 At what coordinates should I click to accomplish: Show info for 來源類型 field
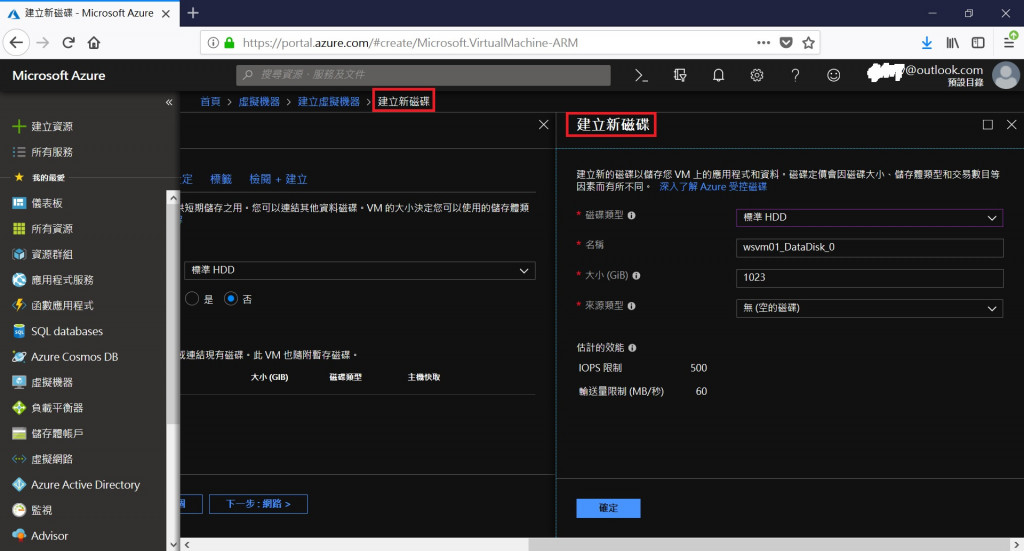[632, 306]
